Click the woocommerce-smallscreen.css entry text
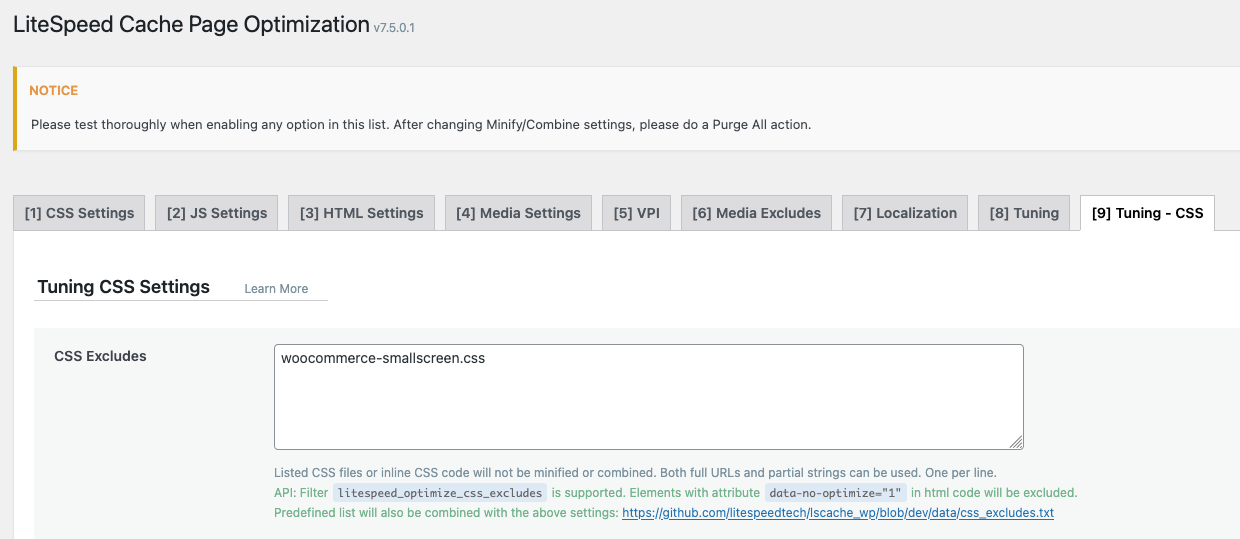The image size is (1240, 539). (383, 358)
